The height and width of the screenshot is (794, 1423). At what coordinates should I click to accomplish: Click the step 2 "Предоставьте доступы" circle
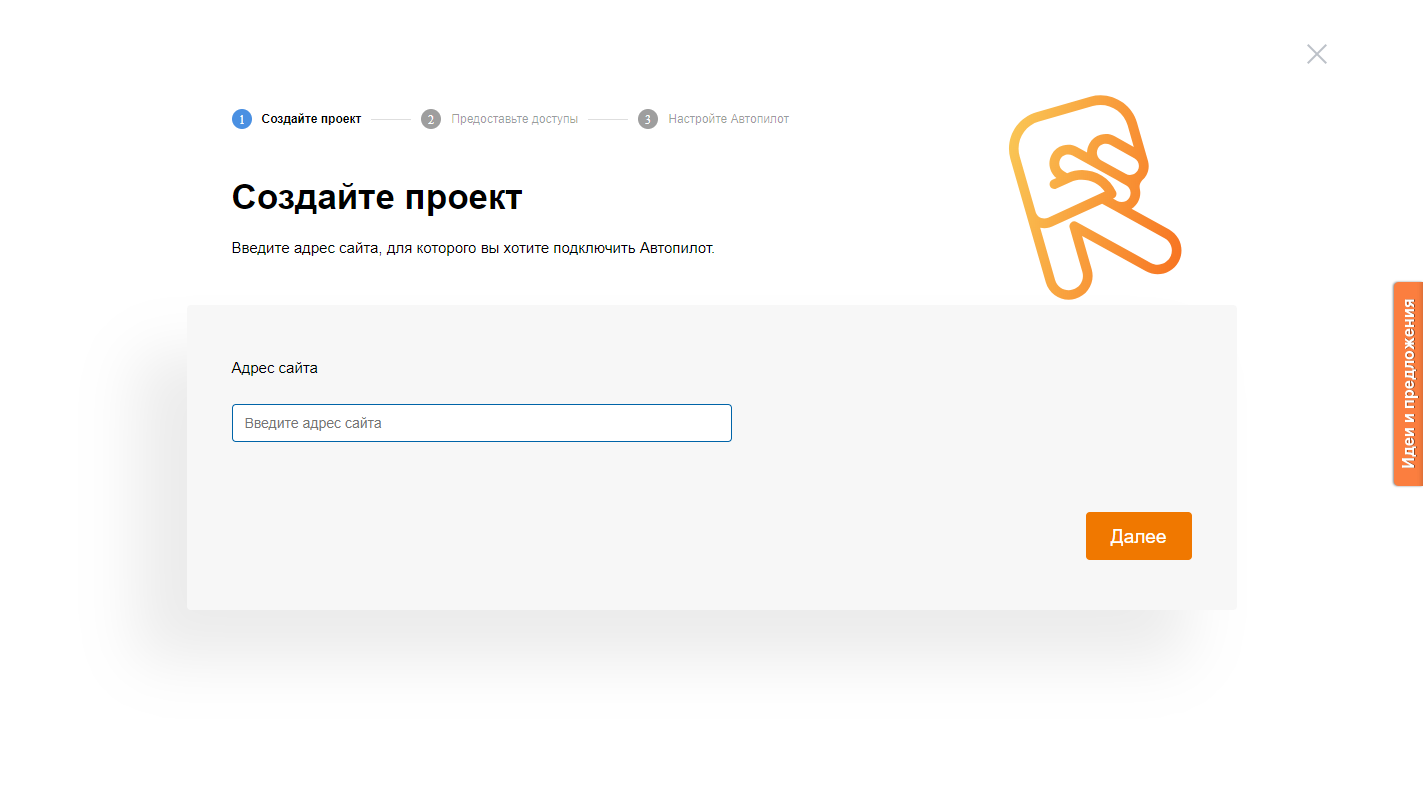point(431,118)
